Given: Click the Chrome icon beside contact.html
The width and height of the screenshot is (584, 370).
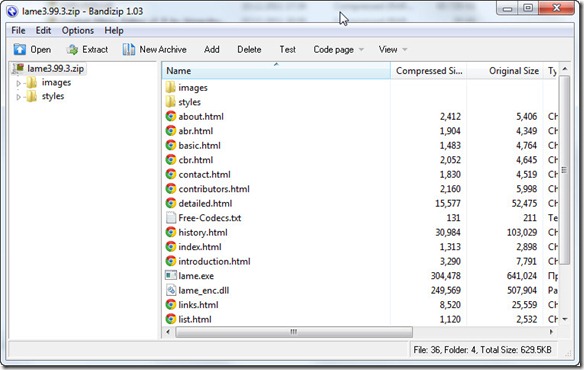Looking at the screenshot, I should click(171, 174).
